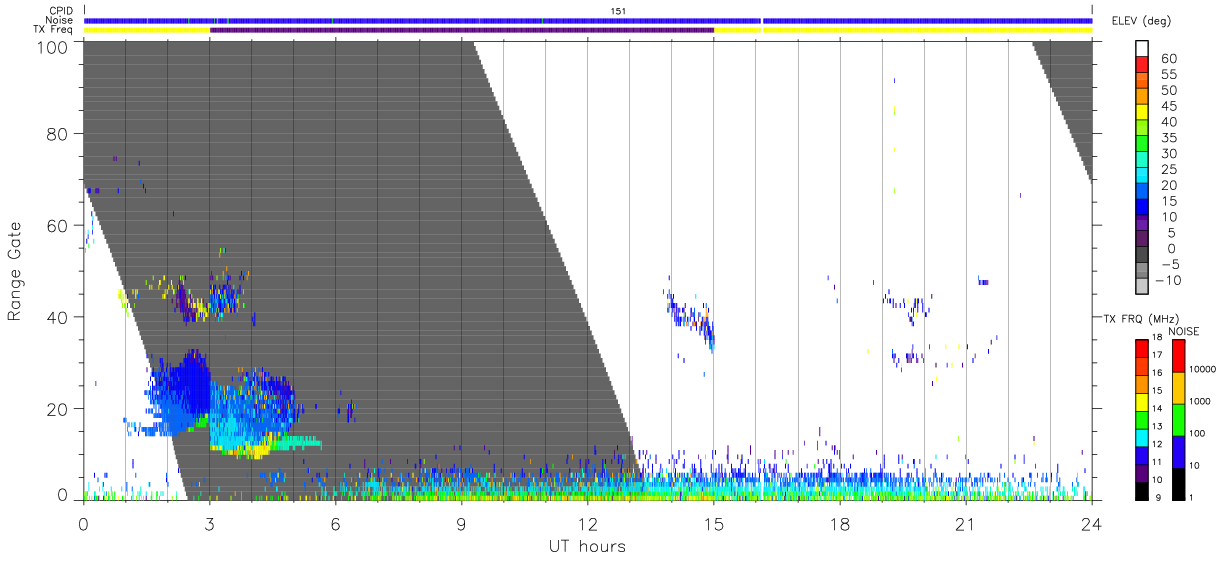Click the light blue 20–25 degree elevation swatch

1142,177
